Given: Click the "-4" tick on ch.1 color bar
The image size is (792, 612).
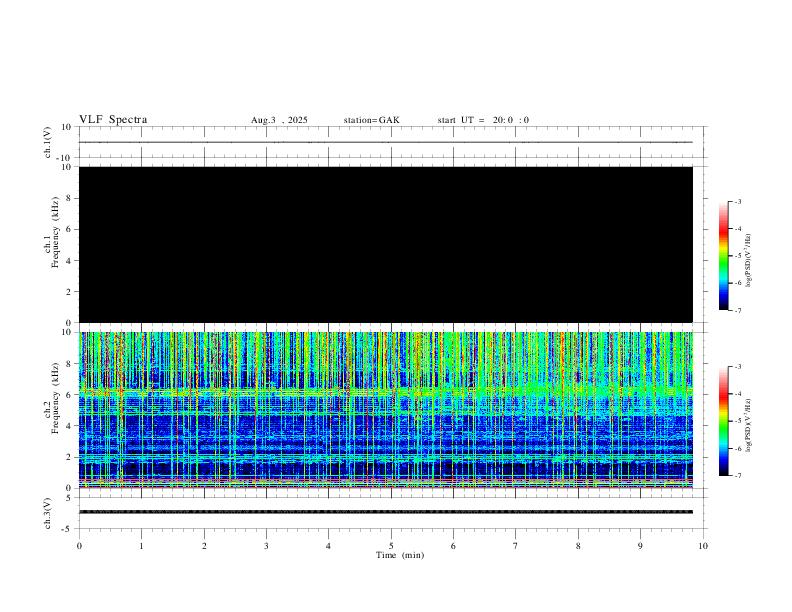Looking at the screenshot, I should 738,229.
